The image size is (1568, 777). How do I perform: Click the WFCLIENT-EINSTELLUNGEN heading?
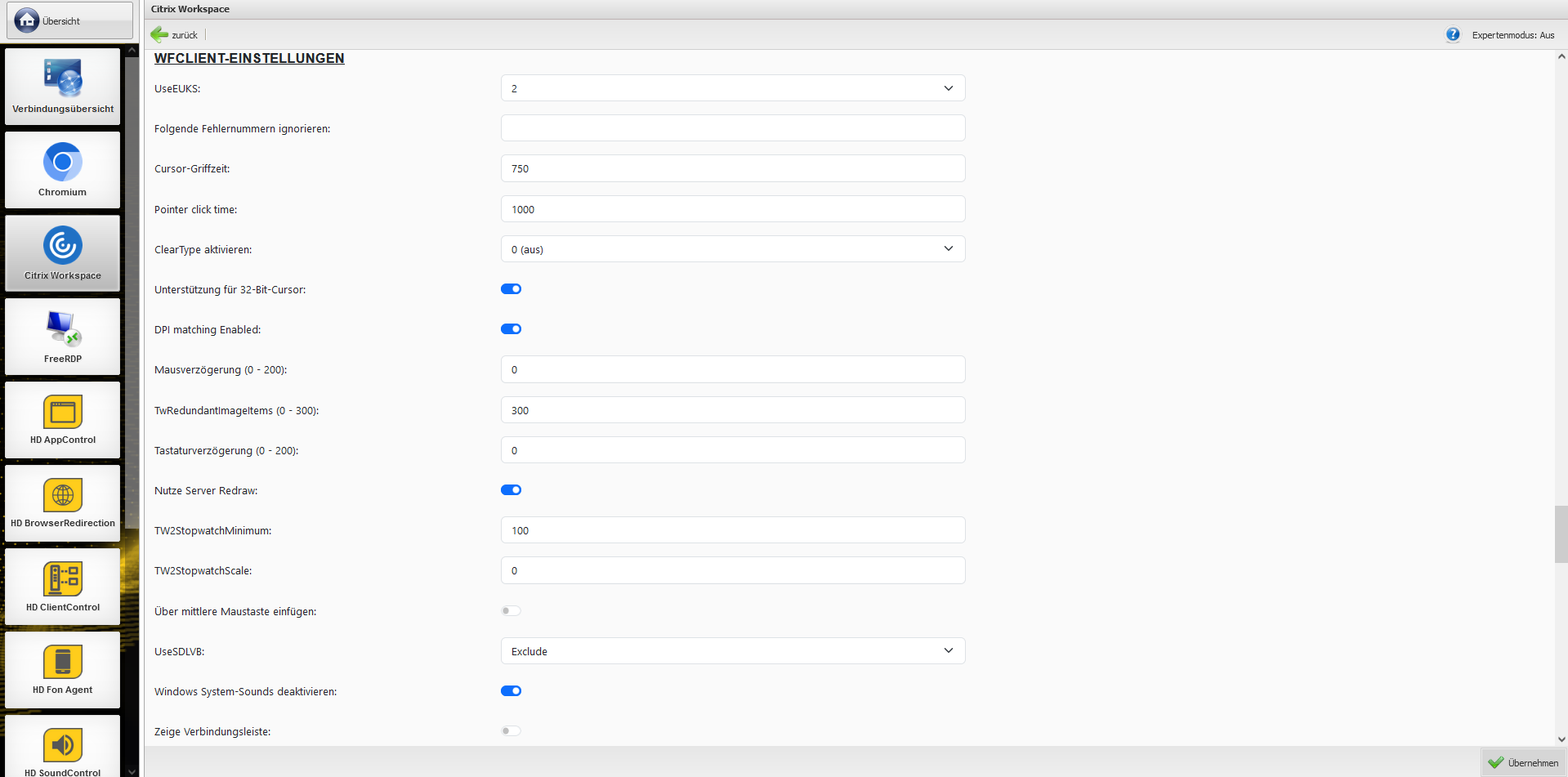pyautogui.click(x=249, y=58)
